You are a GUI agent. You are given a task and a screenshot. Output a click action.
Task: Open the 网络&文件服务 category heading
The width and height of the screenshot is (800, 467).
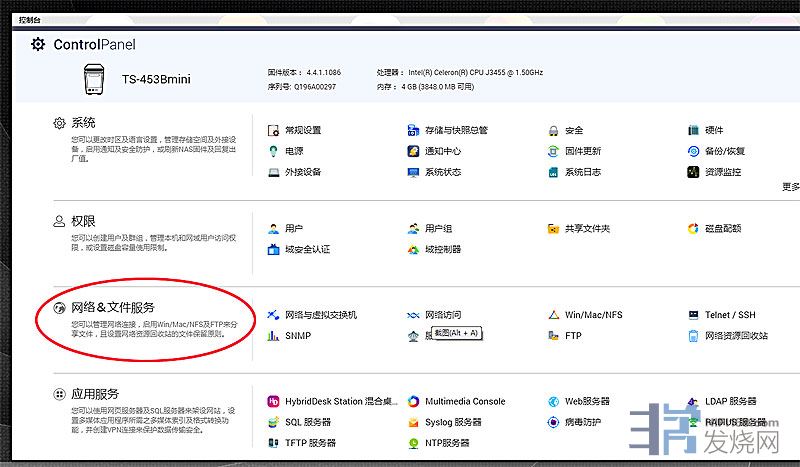click(112, 307)
